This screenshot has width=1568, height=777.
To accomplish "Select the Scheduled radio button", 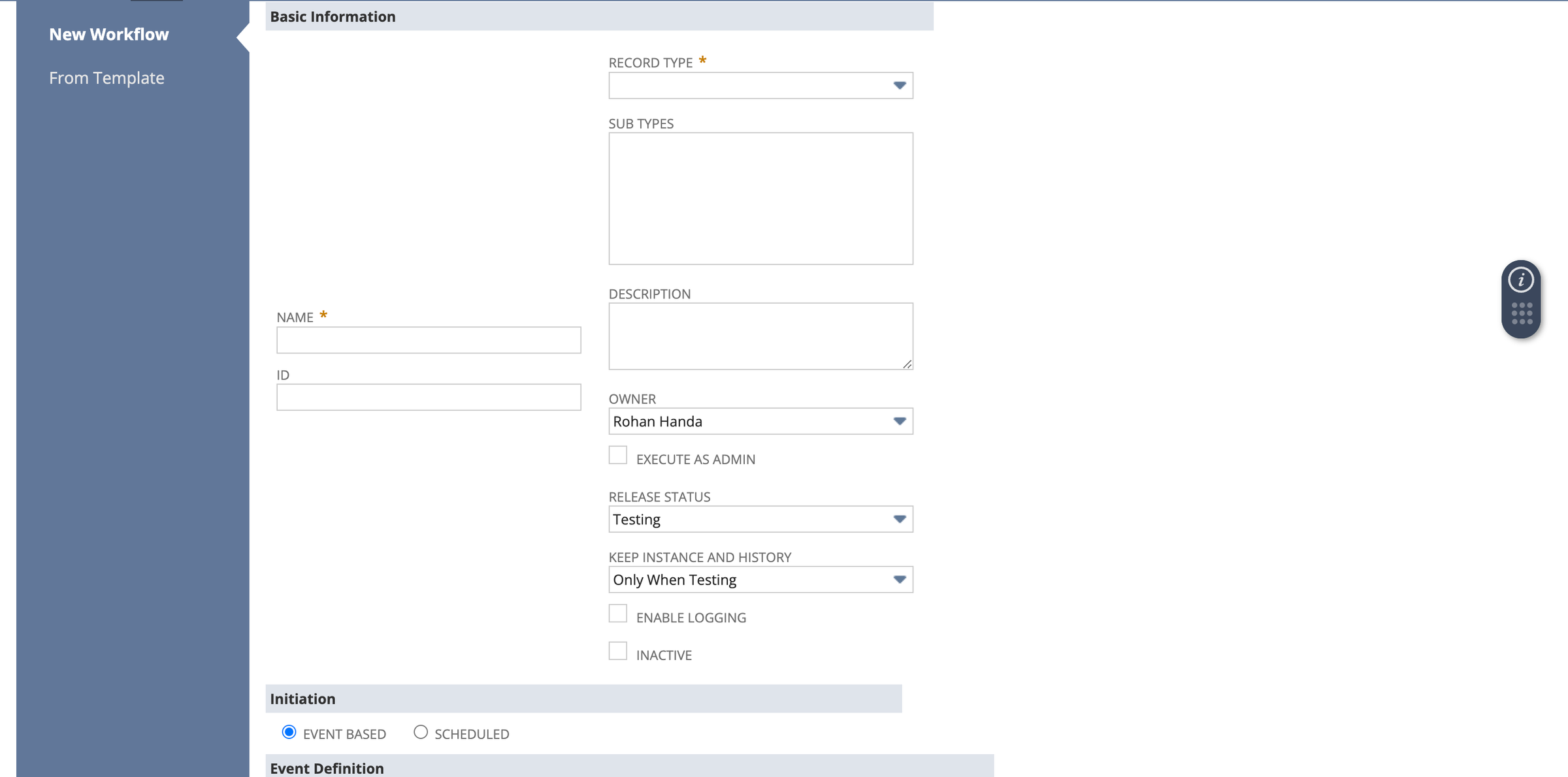I will click(x=421, y=732).
